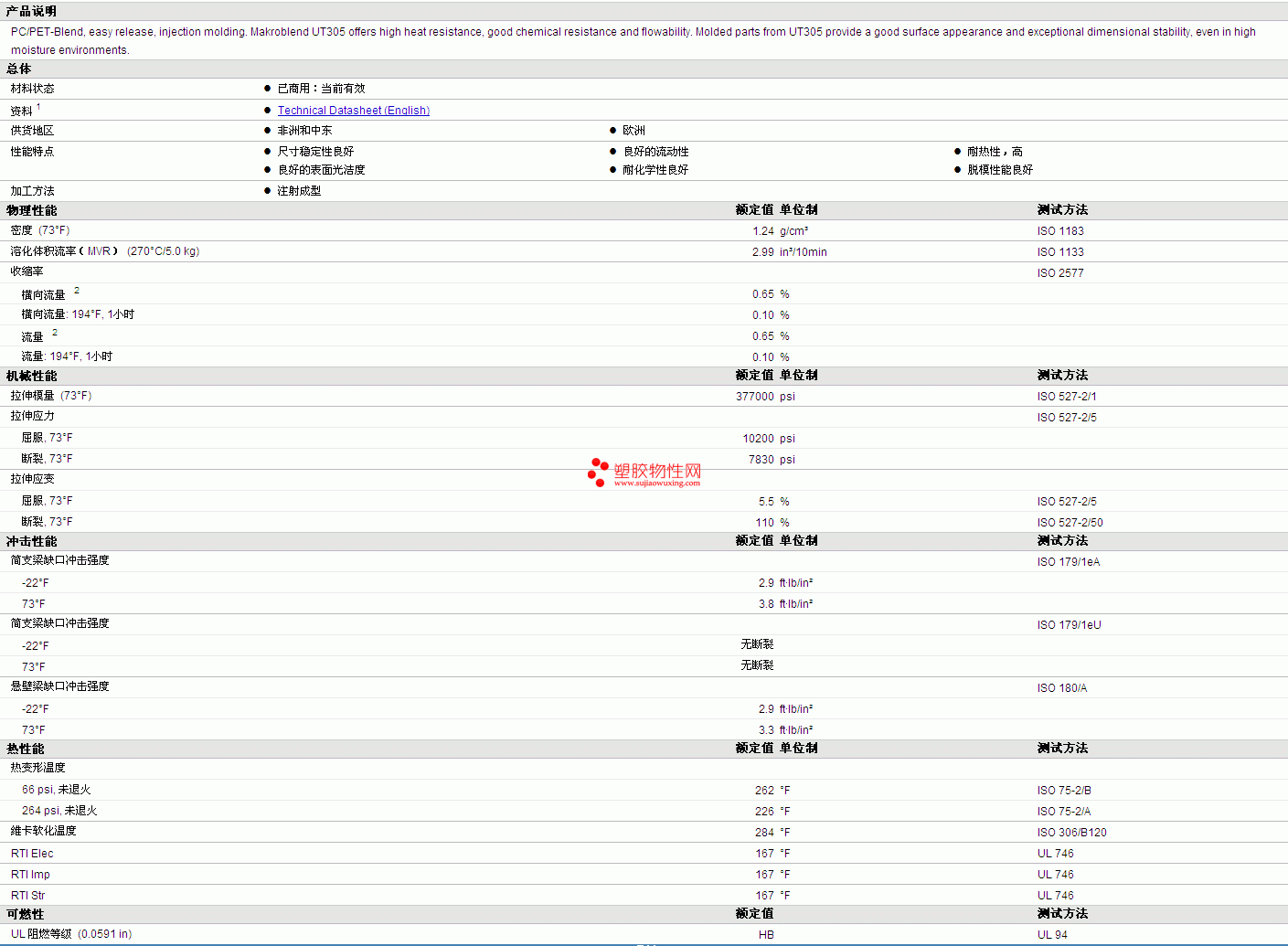Select the heat deflection value 262
The width and height of the screenshot is (1288, 946).
(x=764, y=791)
